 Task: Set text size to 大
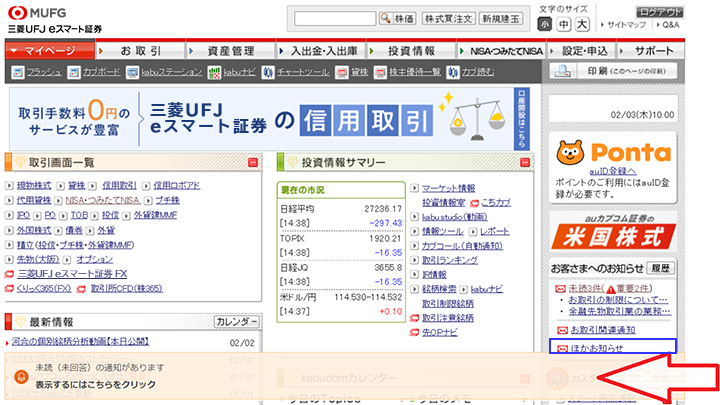[582, 24]
